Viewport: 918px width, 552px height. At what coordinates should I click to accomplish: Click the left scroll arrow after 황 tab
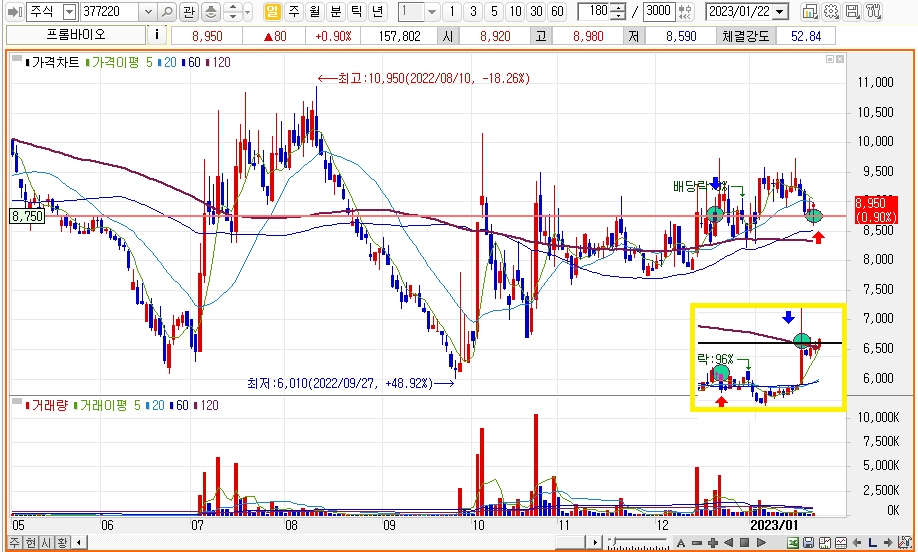[79, 543]
